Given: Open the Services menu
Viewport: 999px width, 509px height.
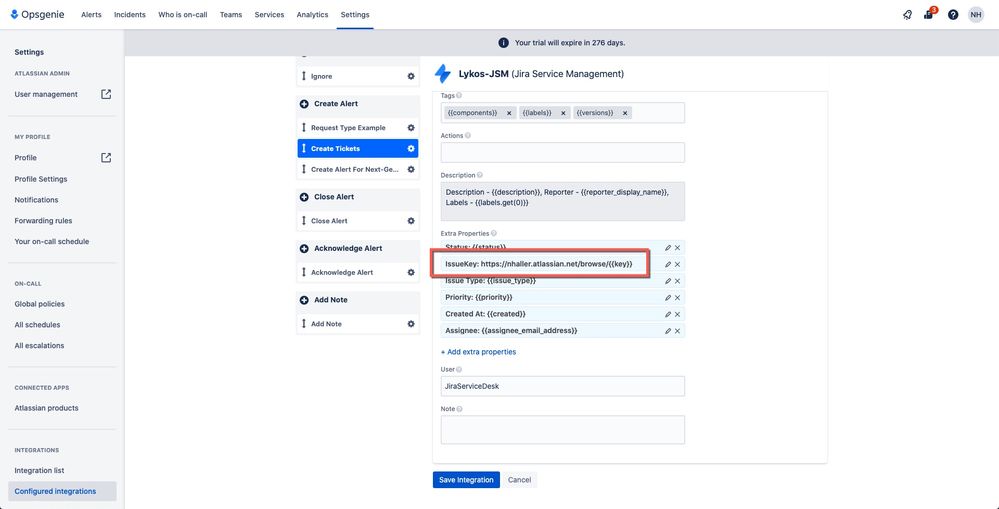Looking at the screenshot, I should tap(270, 15).
